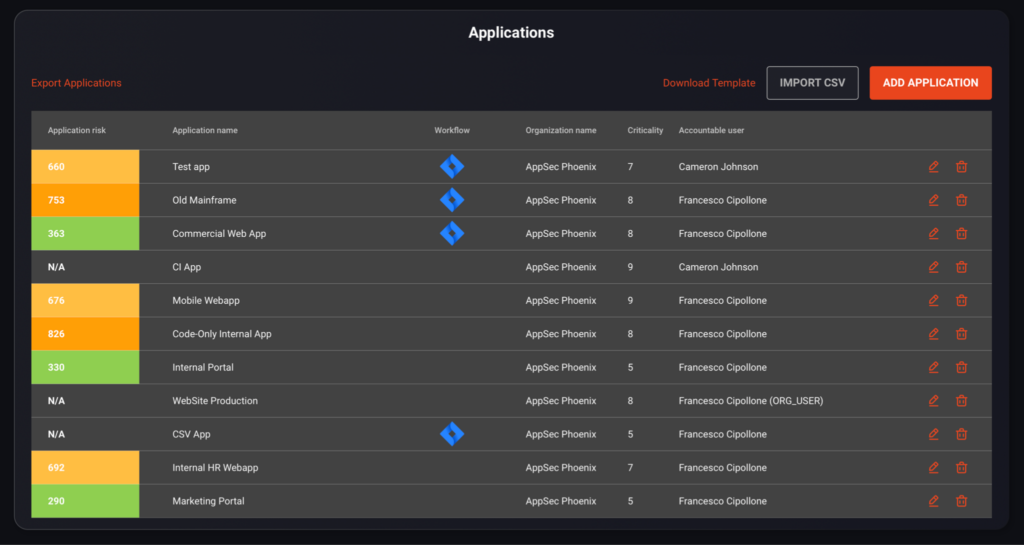Viewport: 1024px width, 545px height.
Task: Click the Mobile Webapp name
Action: pos(206,300)
